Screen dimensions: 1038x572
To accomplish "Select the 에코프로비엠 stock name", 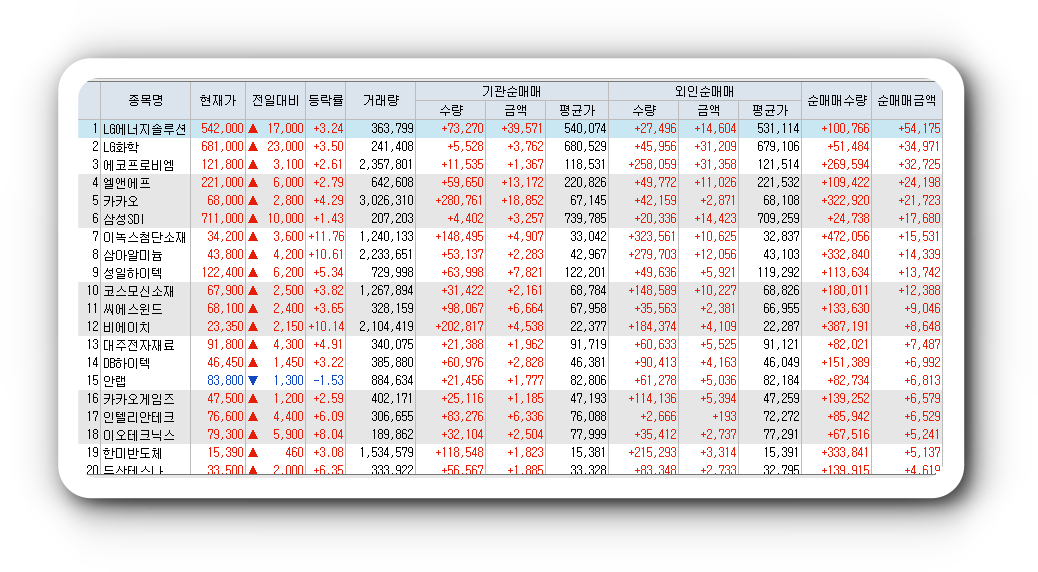I will (x=139, y=165).
